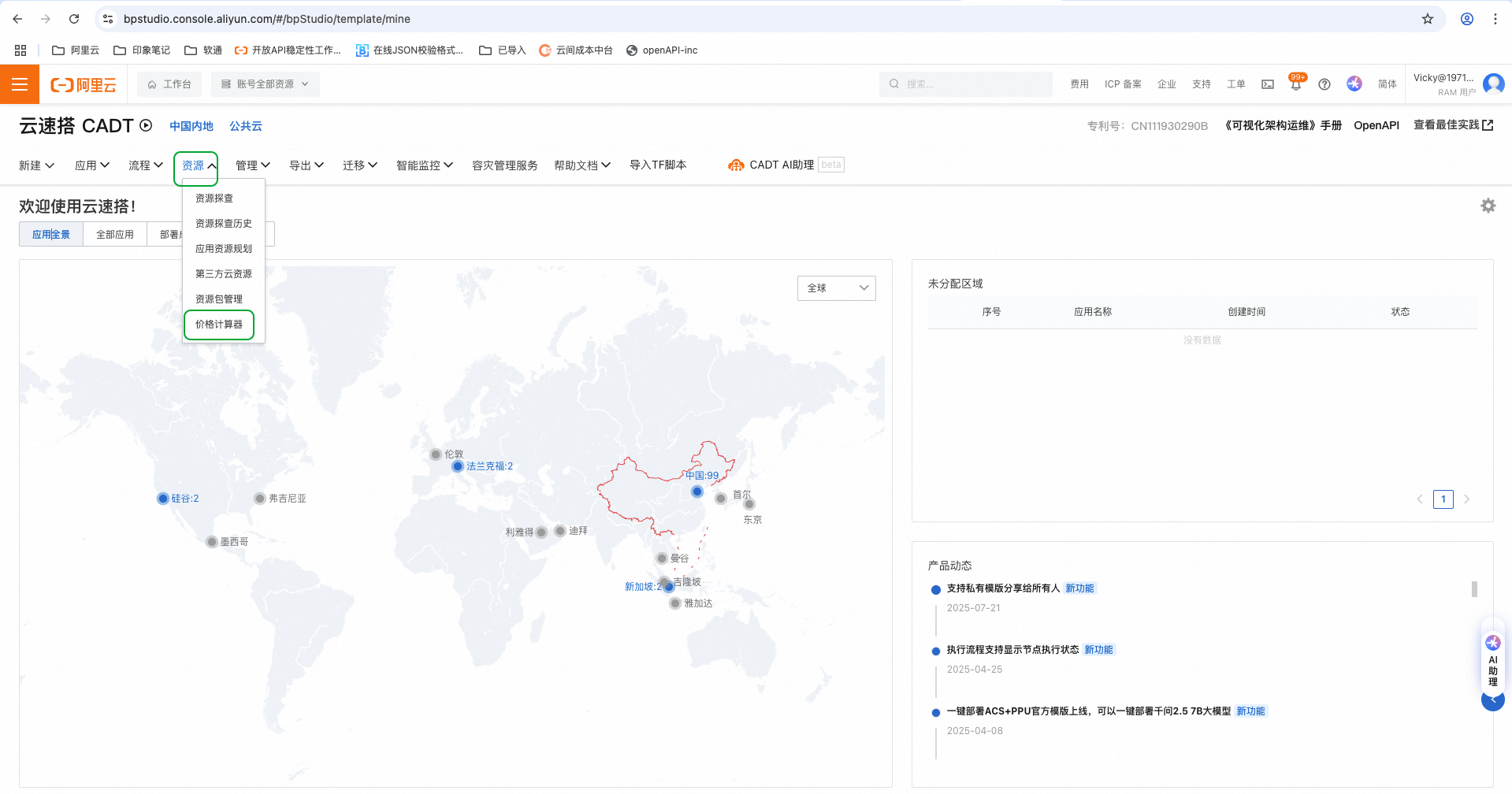Click the 公共云 link
The height and width of the screenshot is (794, 1512).
(246, 126)
